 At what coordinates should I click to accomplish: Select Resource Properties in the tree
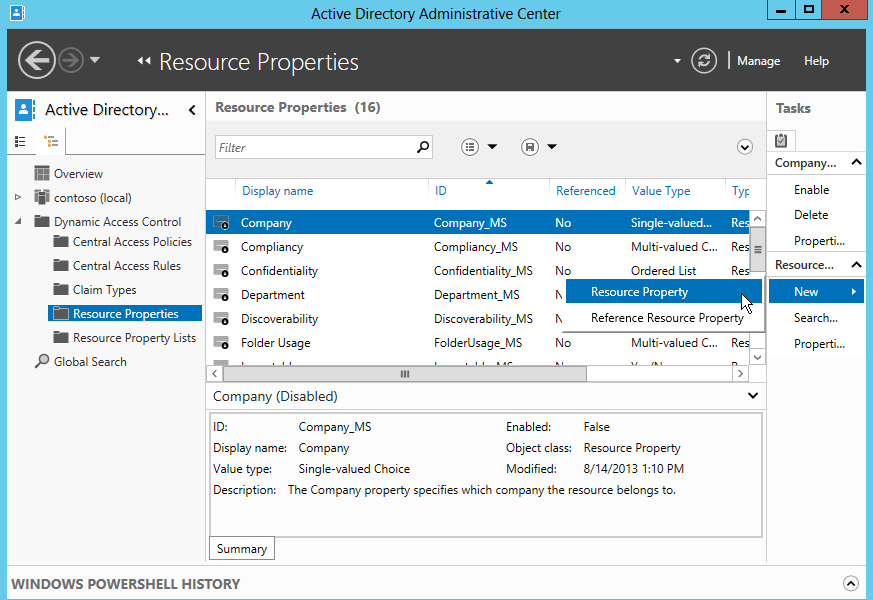[125, 313]
